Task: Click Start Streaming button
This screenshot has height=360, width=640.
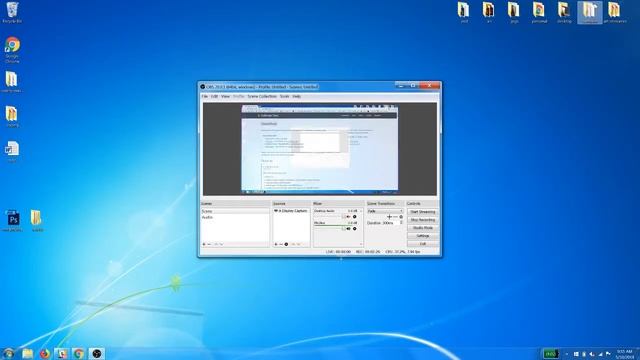Action: point(423,212)
